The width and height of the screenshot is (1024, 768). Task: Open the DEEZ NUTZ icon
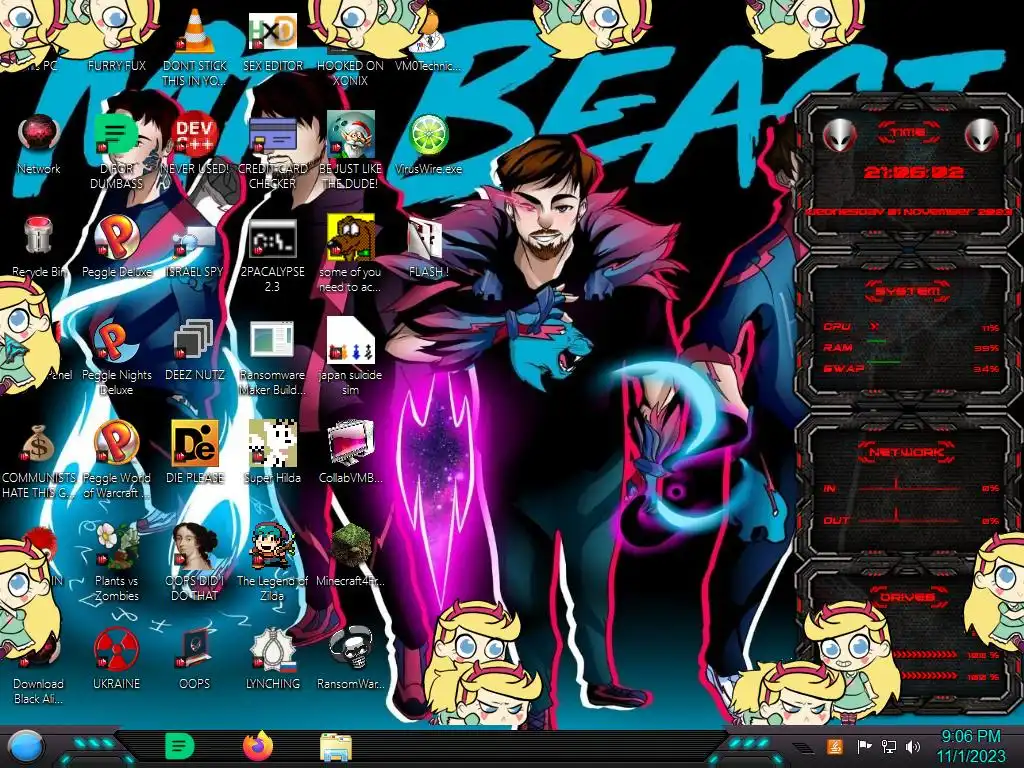pyautogui.click(x=195, y=350)
